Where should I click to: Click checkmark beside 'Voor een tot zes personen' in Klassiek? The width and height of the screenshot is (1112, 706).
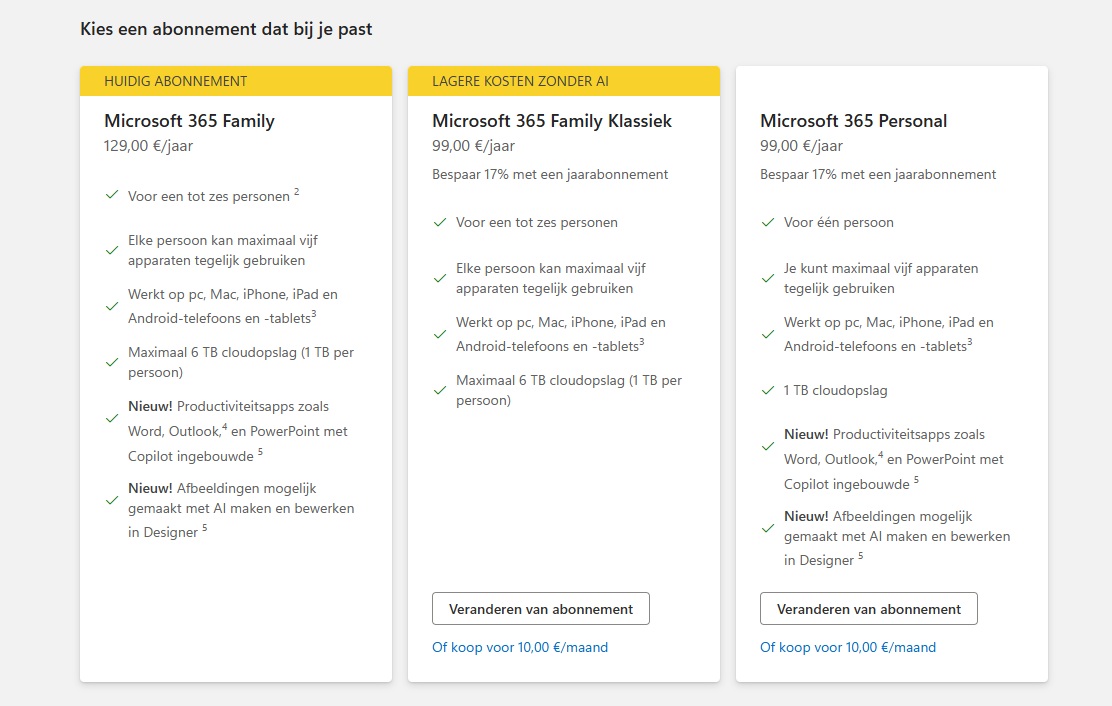pos(440,223)
